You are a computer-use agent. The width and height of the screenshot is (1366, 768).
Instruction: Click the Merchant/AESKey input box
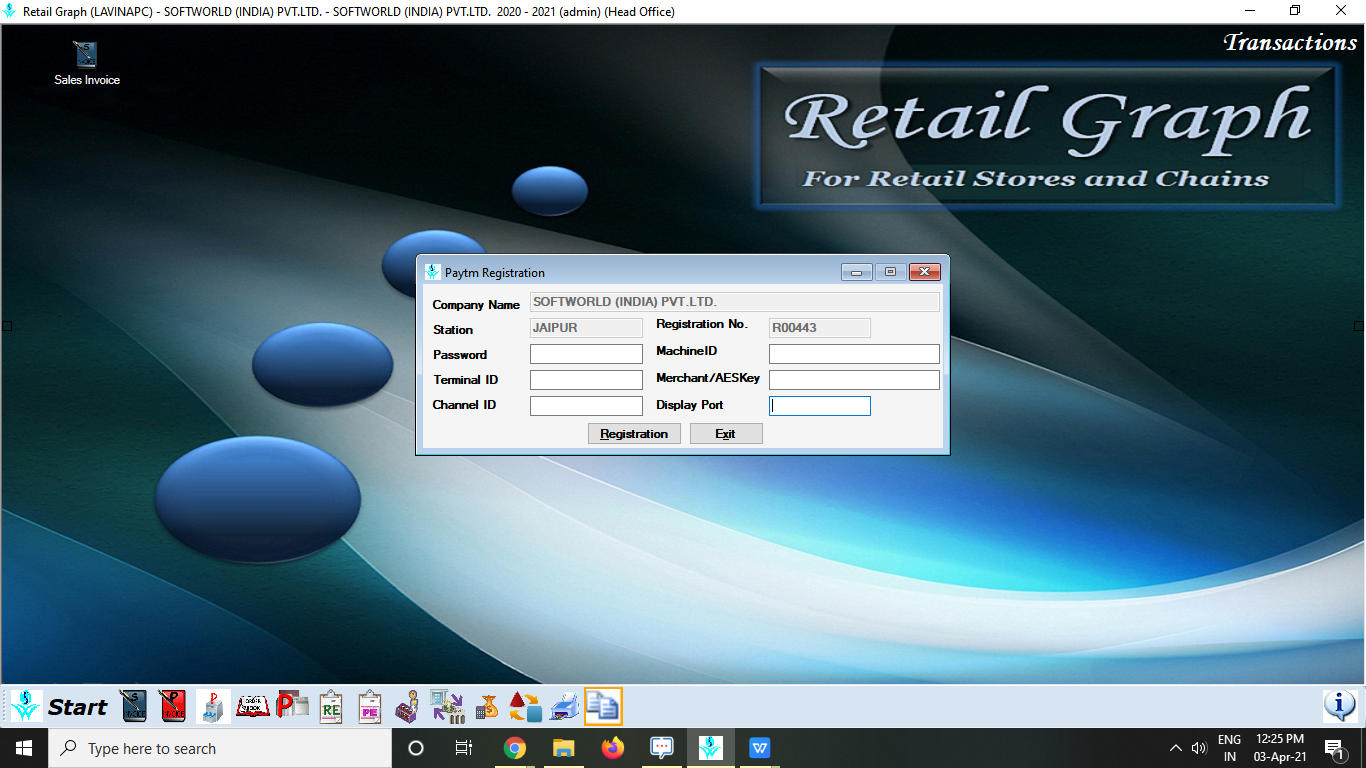coord(854,380)
